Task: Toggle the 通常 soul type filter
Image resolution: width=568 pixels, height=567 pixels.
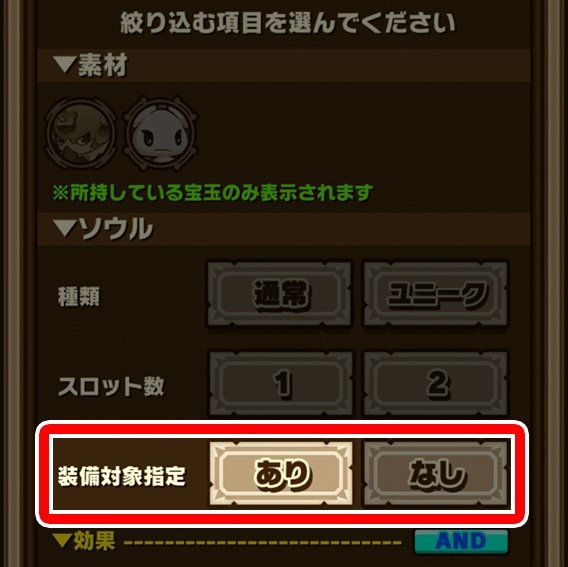Action: click(x=280, y=293)
